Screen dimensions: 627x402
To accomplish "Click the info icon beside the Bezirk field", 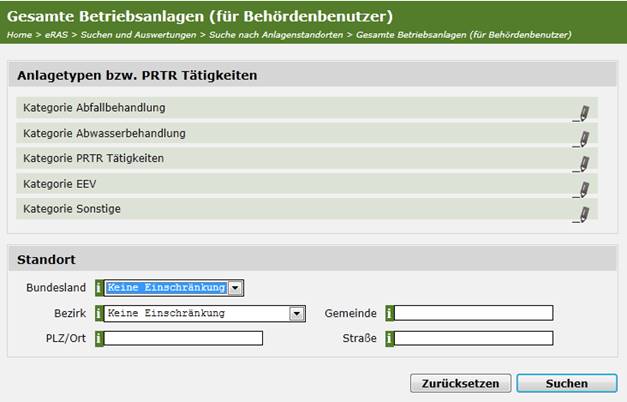I will (99, 313).
